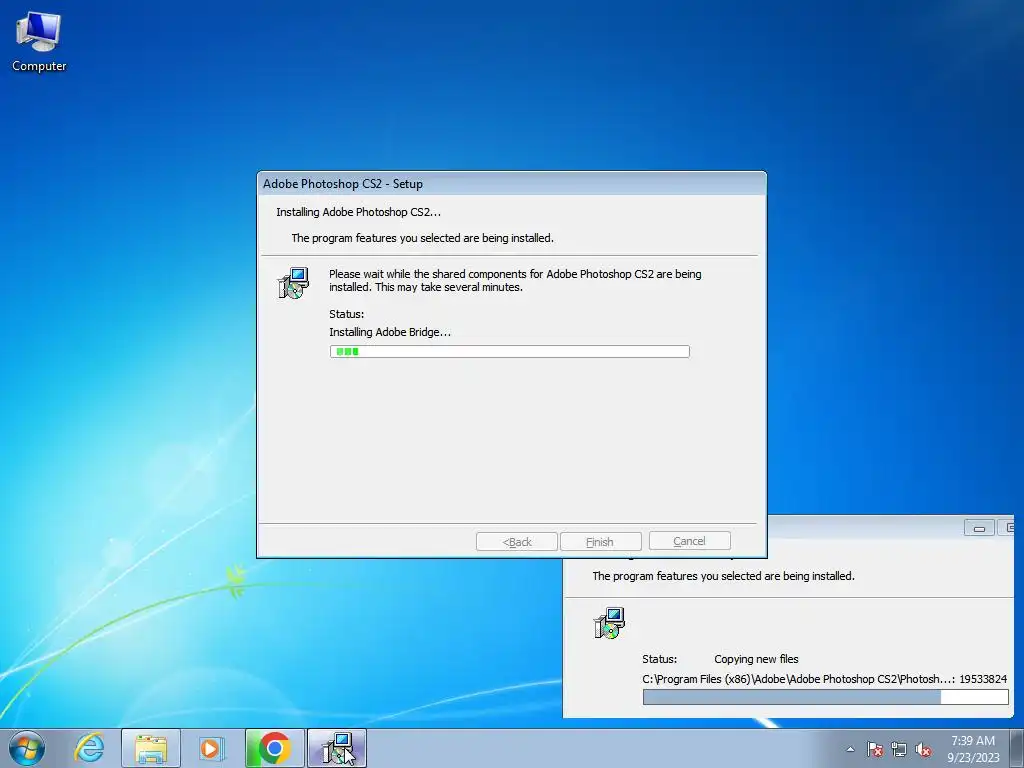The image size is (1024, 768).
Task: Launch Internet Explorer from the taskbar
Action: click(89, 748)
